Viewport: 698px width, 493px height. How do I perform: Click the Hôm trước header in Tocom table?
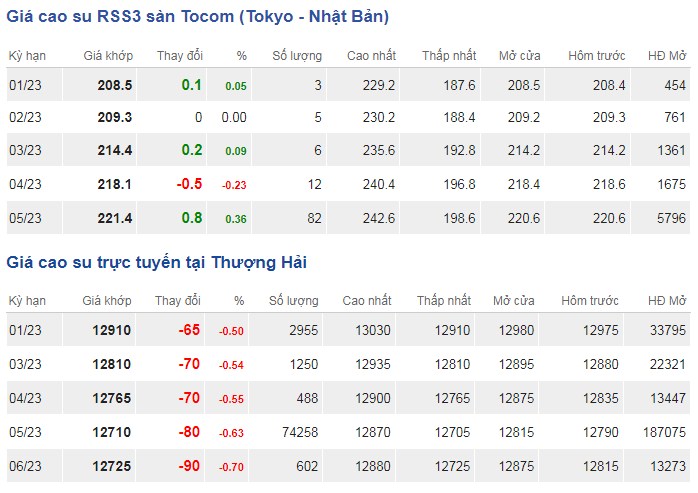point(597,53)
